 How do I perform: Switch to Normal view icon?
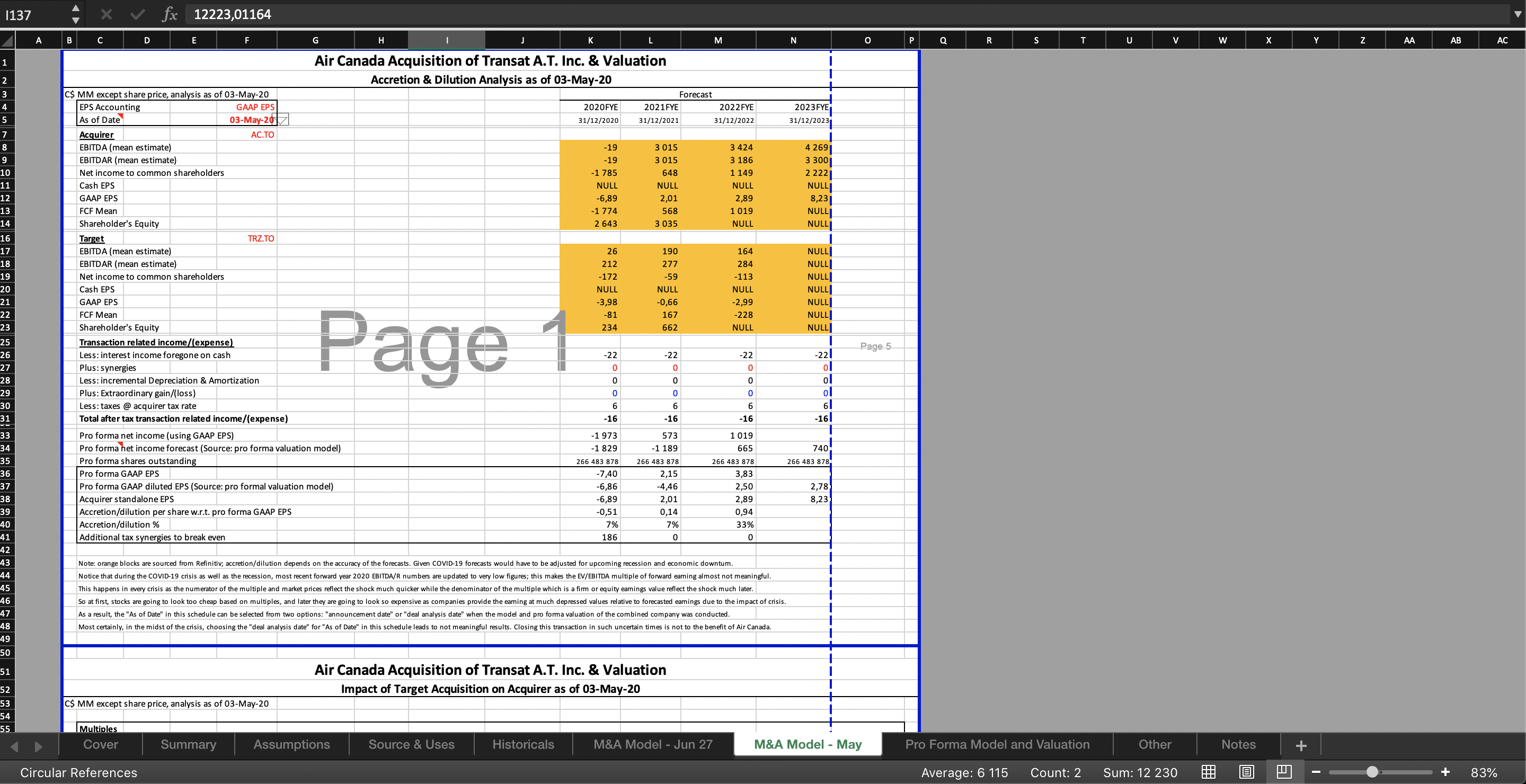[1209, 772]
